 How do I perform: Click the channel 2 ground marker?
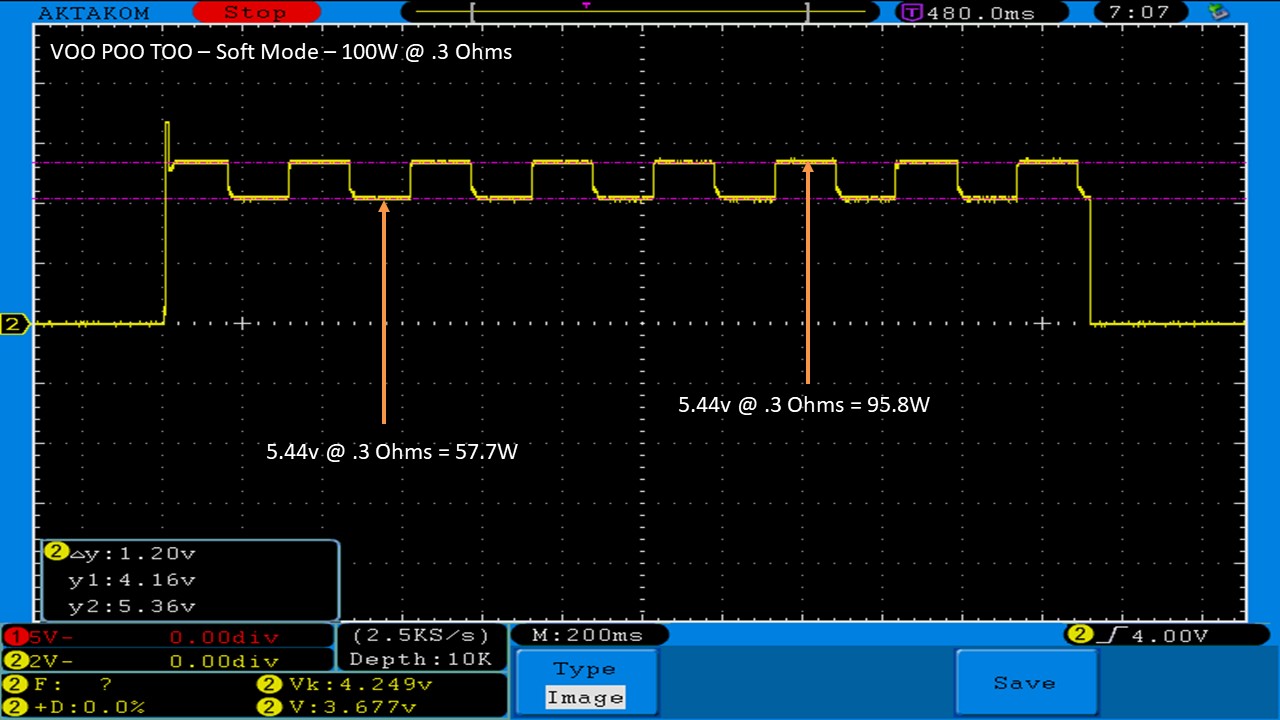coord(16,324)
